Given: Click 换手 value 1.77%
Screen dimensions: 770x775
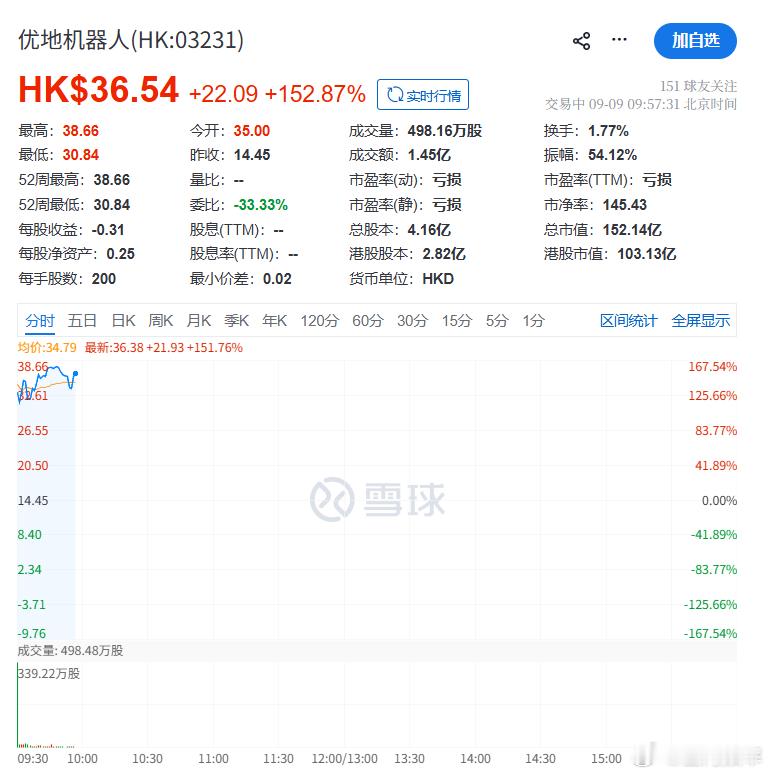Looking at the screenshot, I should [x=608, y=131].
